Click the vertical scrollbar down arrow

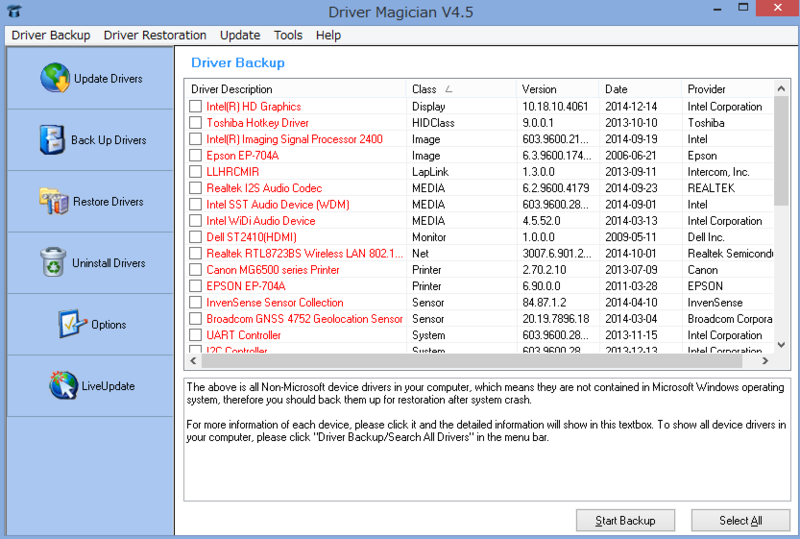[781, 345]
